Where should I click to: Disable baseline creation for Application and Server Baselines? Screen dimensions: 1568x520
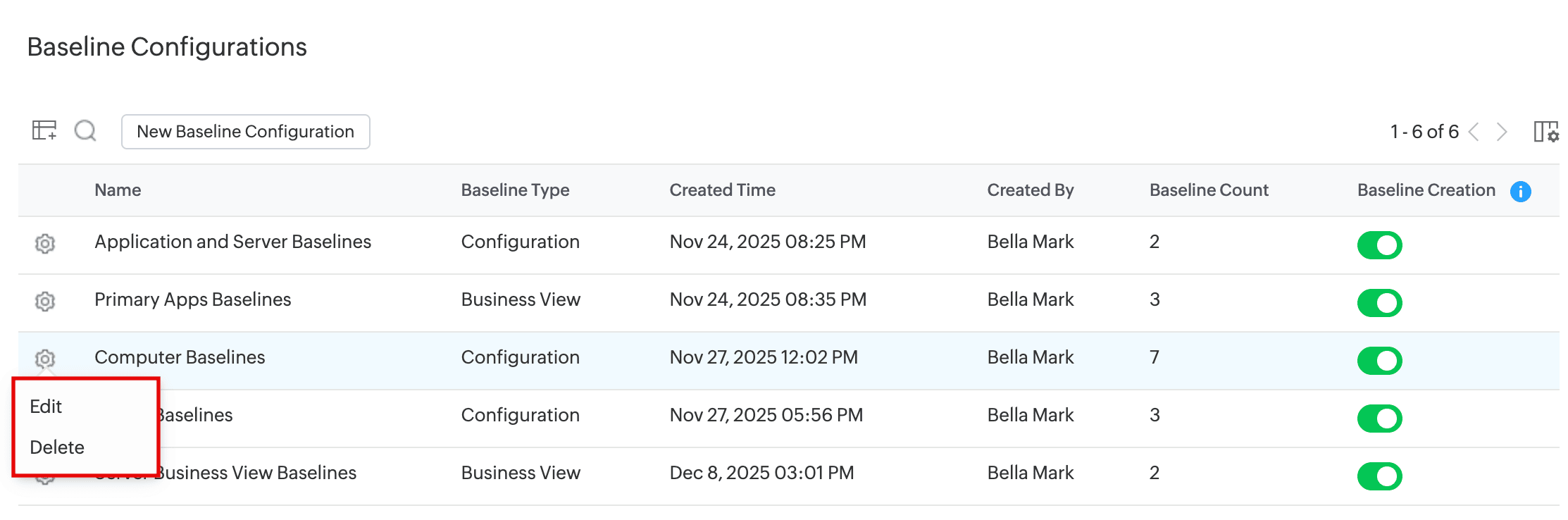[1379, 245]
